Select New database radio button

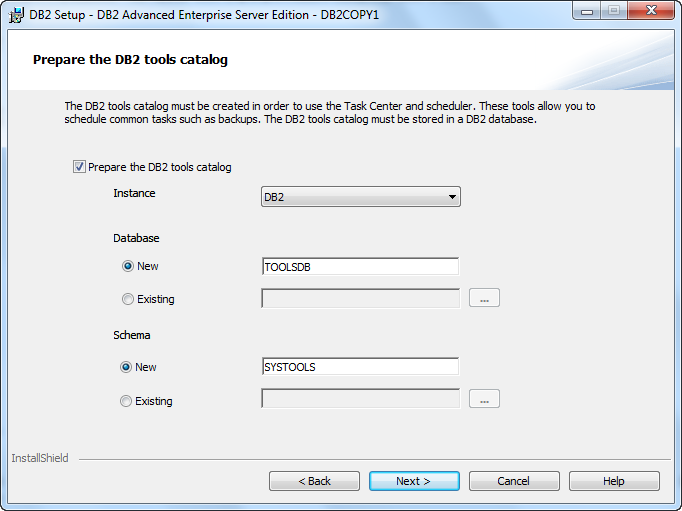127,266
